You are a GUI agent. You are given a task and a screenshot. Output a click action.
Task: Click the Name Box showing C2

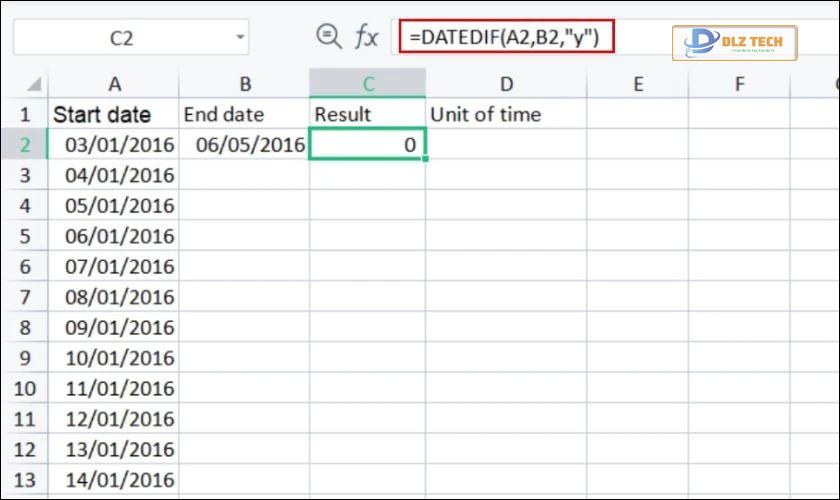[131, 38]
